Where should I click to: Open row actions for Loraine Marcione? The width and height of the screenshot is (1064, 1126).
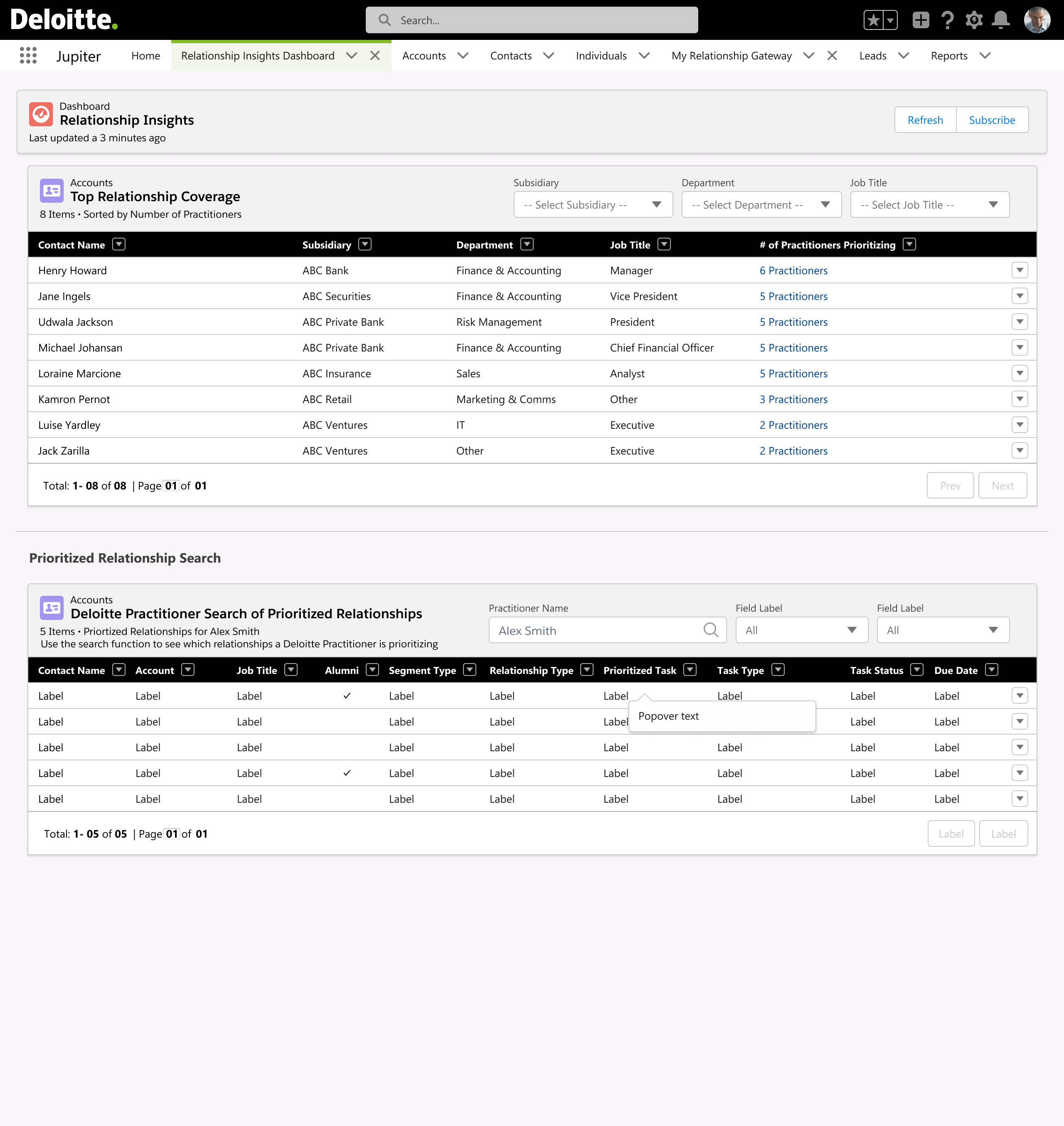[x=1020, y=374]
